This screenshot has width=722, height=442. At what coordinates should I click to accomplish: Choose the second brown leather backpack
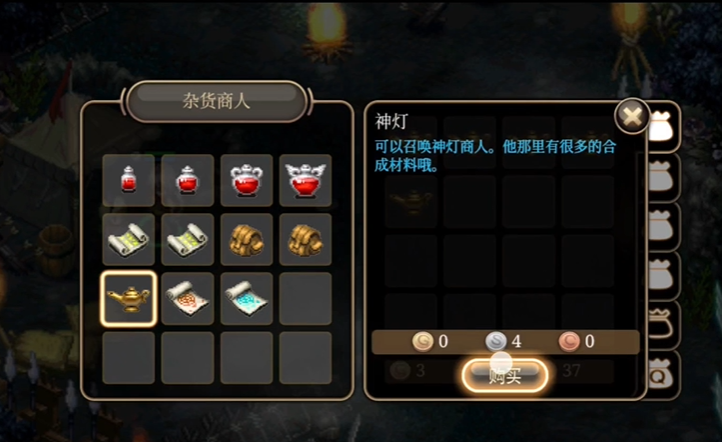(x=305, y=239)
